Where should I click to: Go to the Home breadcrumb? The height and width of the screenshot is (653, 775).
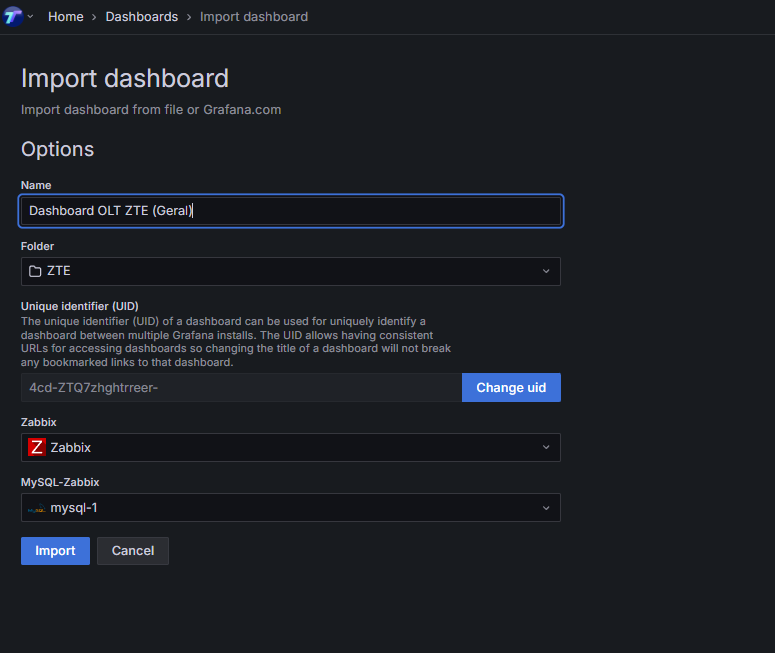[x=66, y=17]
